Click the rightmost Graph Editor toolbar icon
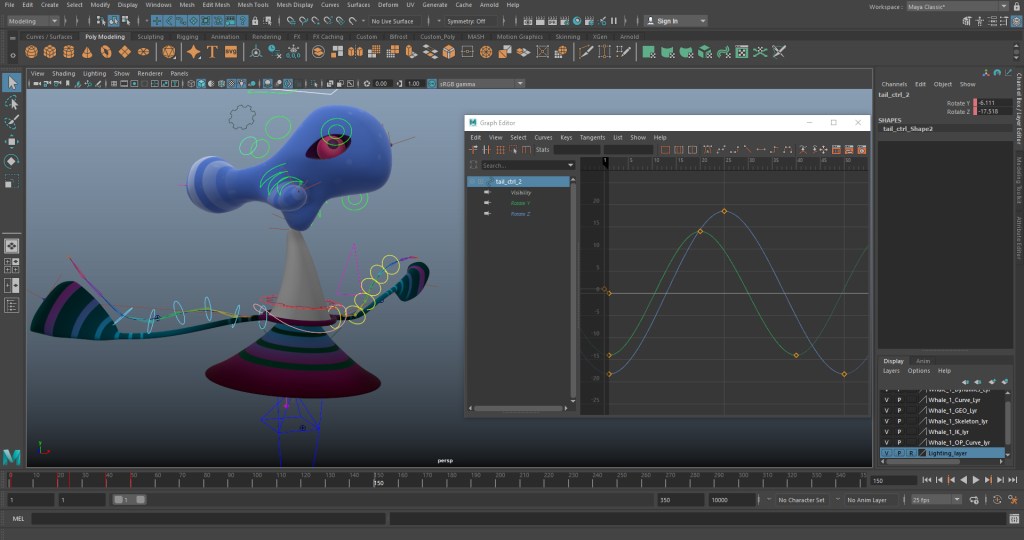 pos(862,150)
